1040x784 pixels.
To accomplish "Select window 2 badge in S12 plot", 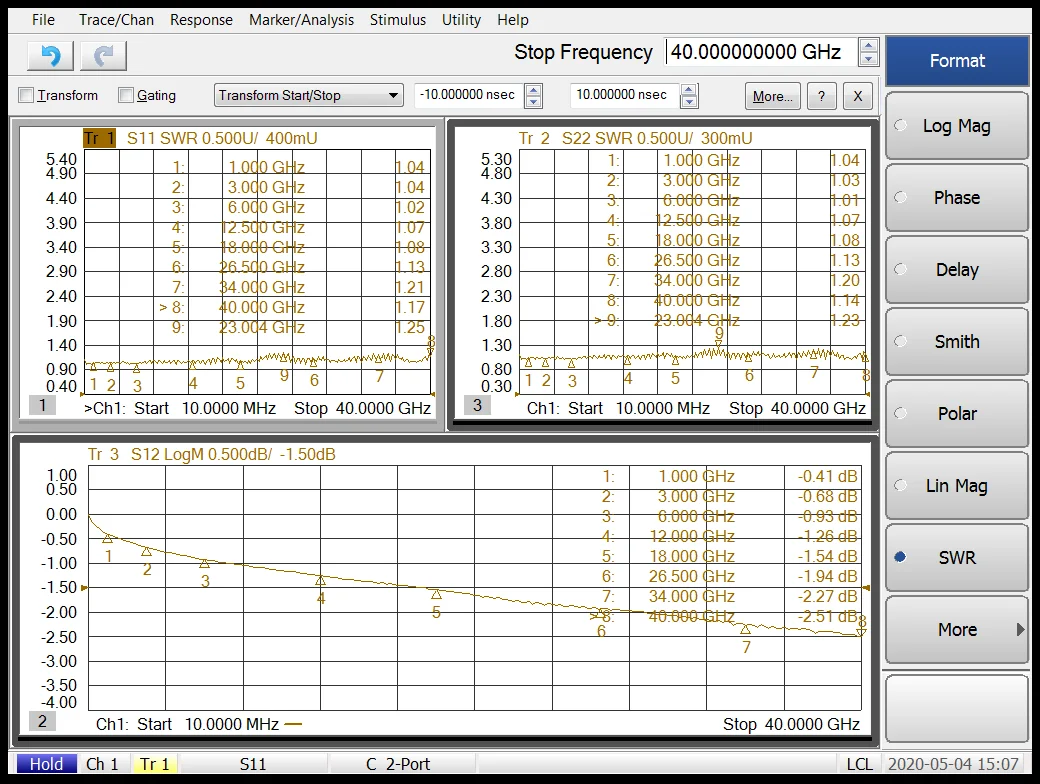I will (41, 721).
